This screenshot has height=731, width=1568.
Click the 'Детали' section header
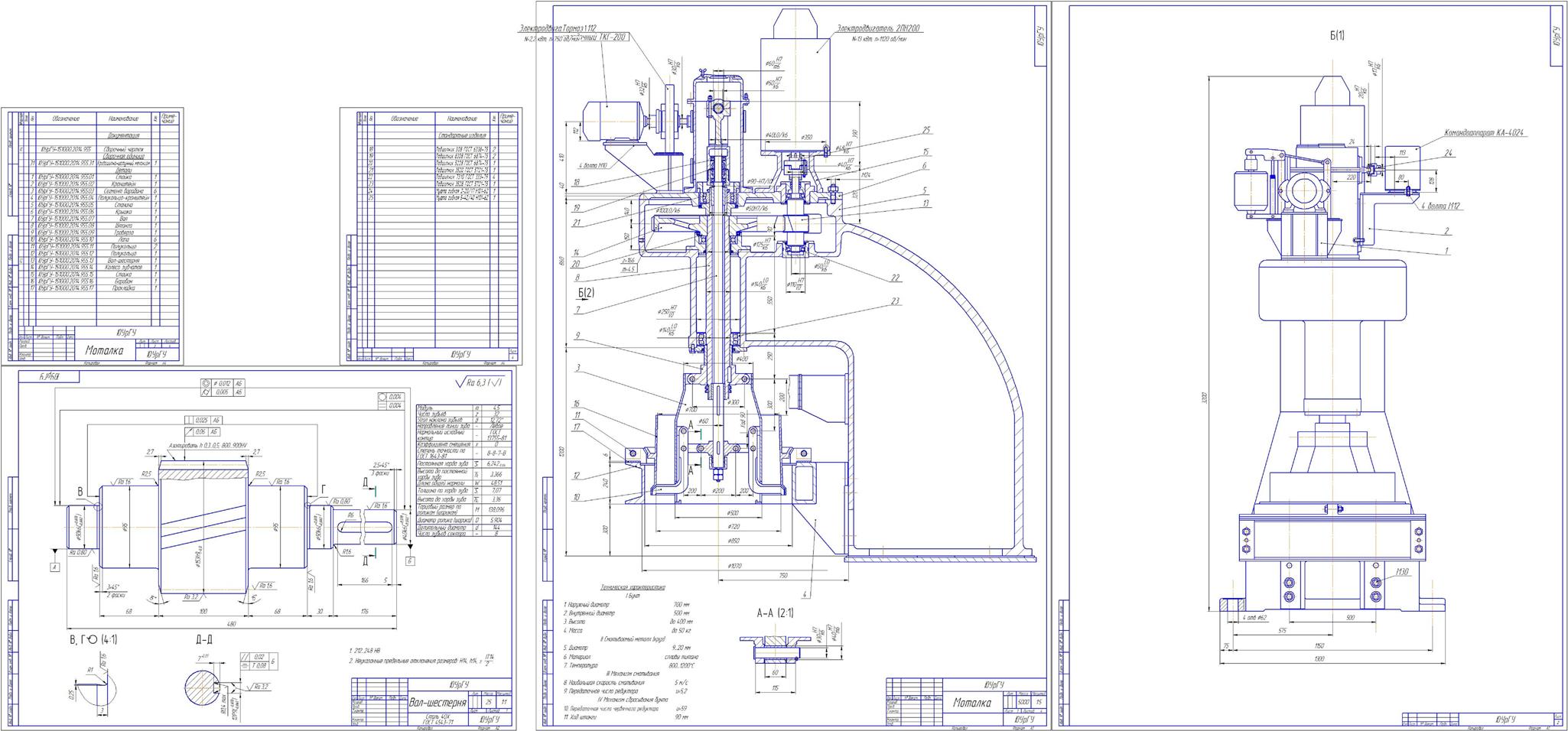click(x=124, y=170)
